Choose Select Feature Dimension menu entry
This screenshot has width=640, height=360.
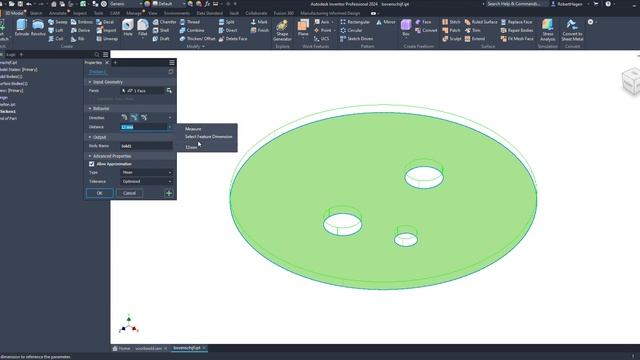(x=209, y=137)
